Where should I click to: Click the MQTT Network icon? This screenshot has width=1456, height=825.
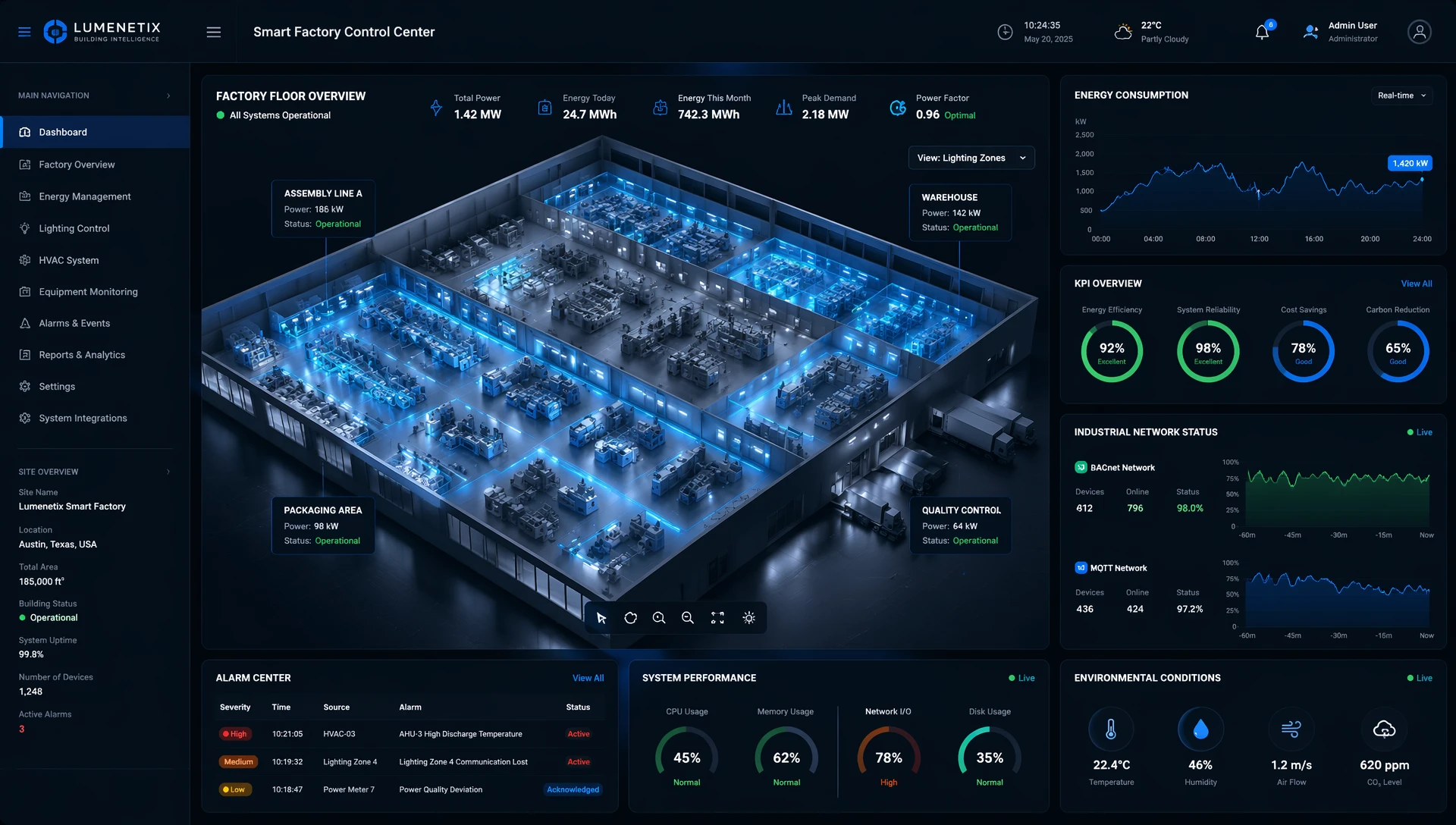[1081, 567]
